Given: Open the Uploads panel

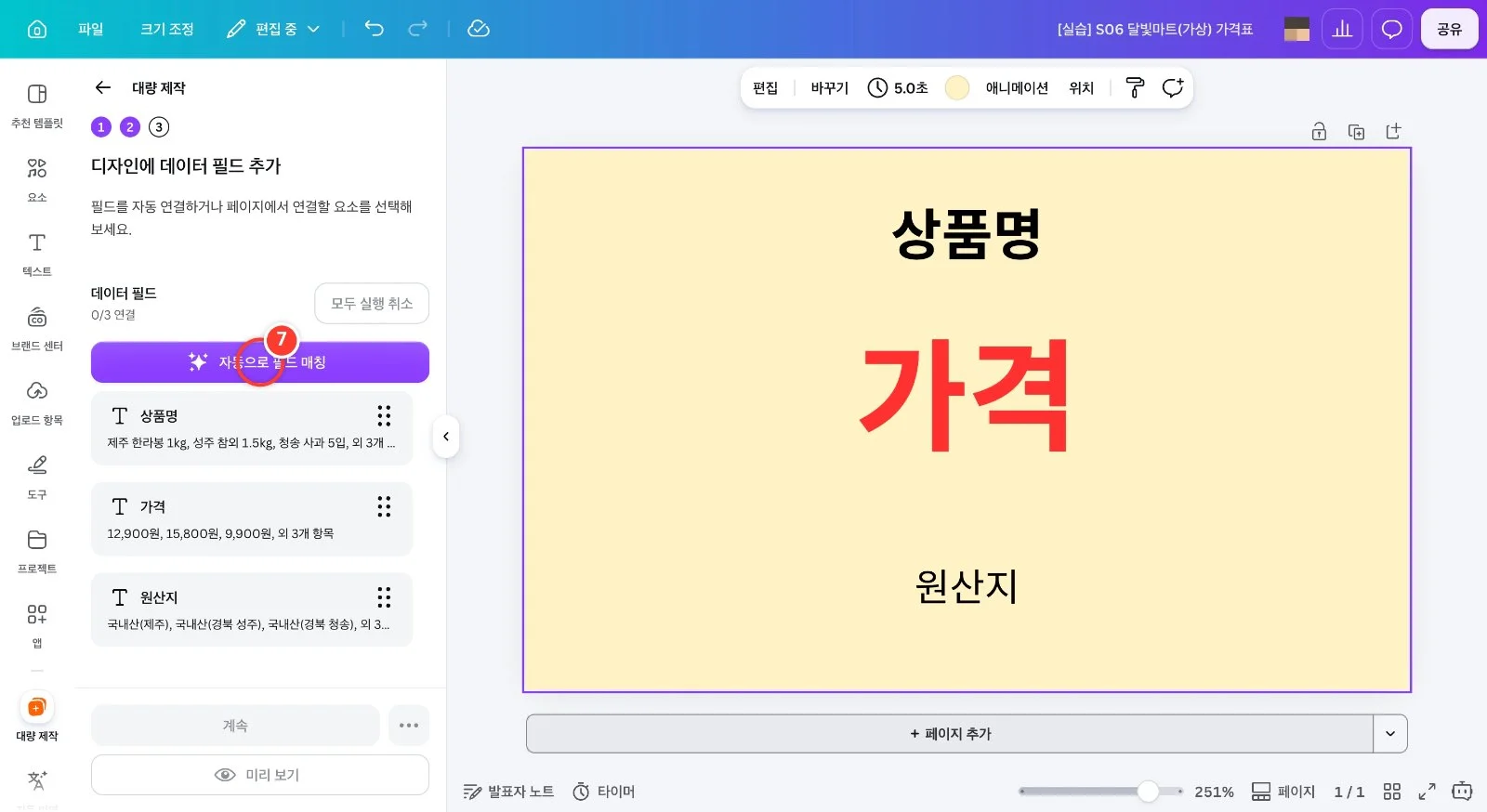Looking at the screenshot, I should point(37,403).
